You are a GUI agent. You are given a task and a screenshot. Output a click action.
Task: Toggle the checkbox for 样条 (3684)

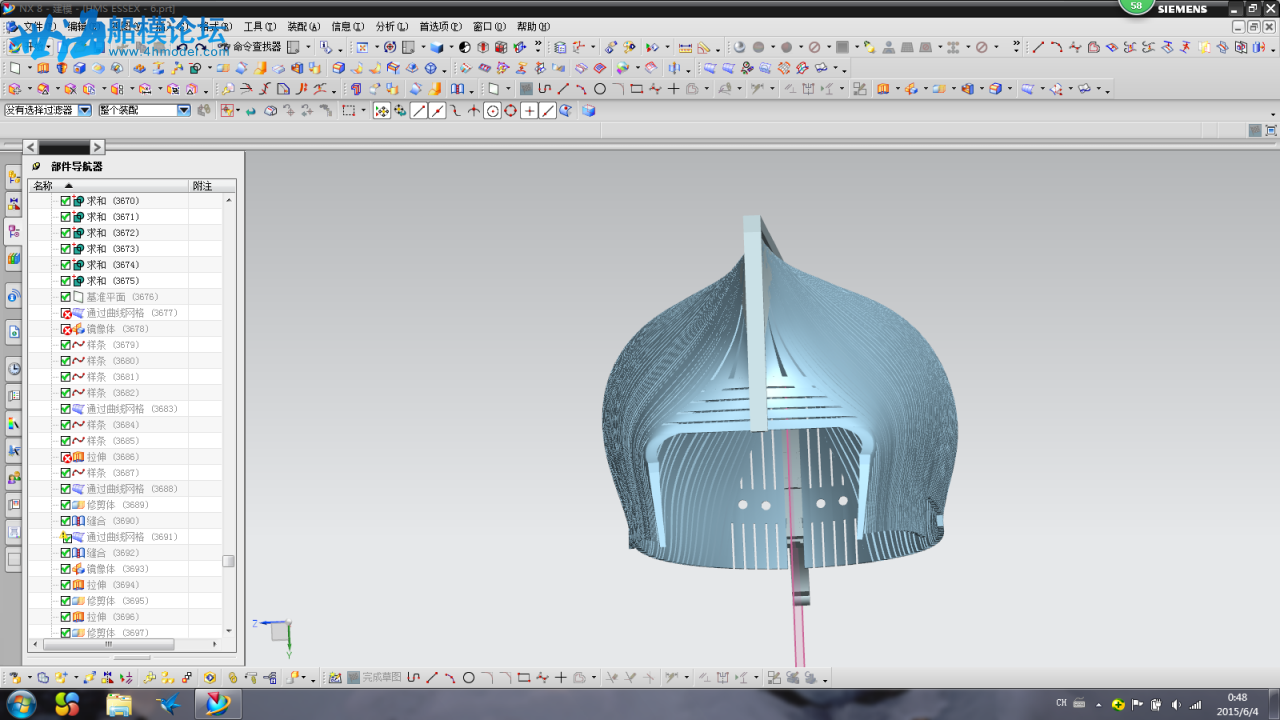66,425
